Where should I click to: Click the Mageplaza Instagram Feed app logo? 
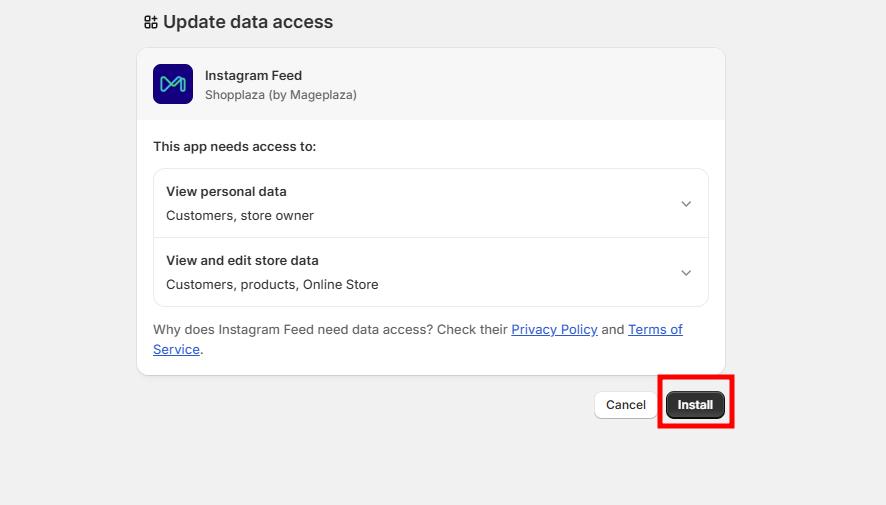tap(173, 84)
